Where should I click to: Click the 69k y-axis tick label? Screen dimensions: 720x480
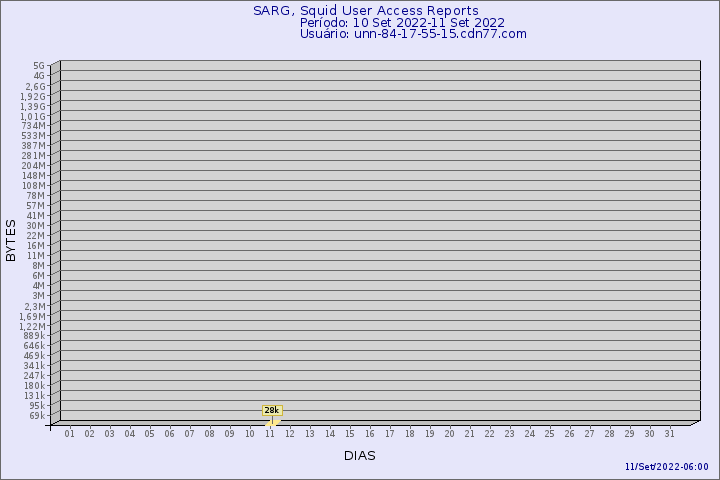37,416
